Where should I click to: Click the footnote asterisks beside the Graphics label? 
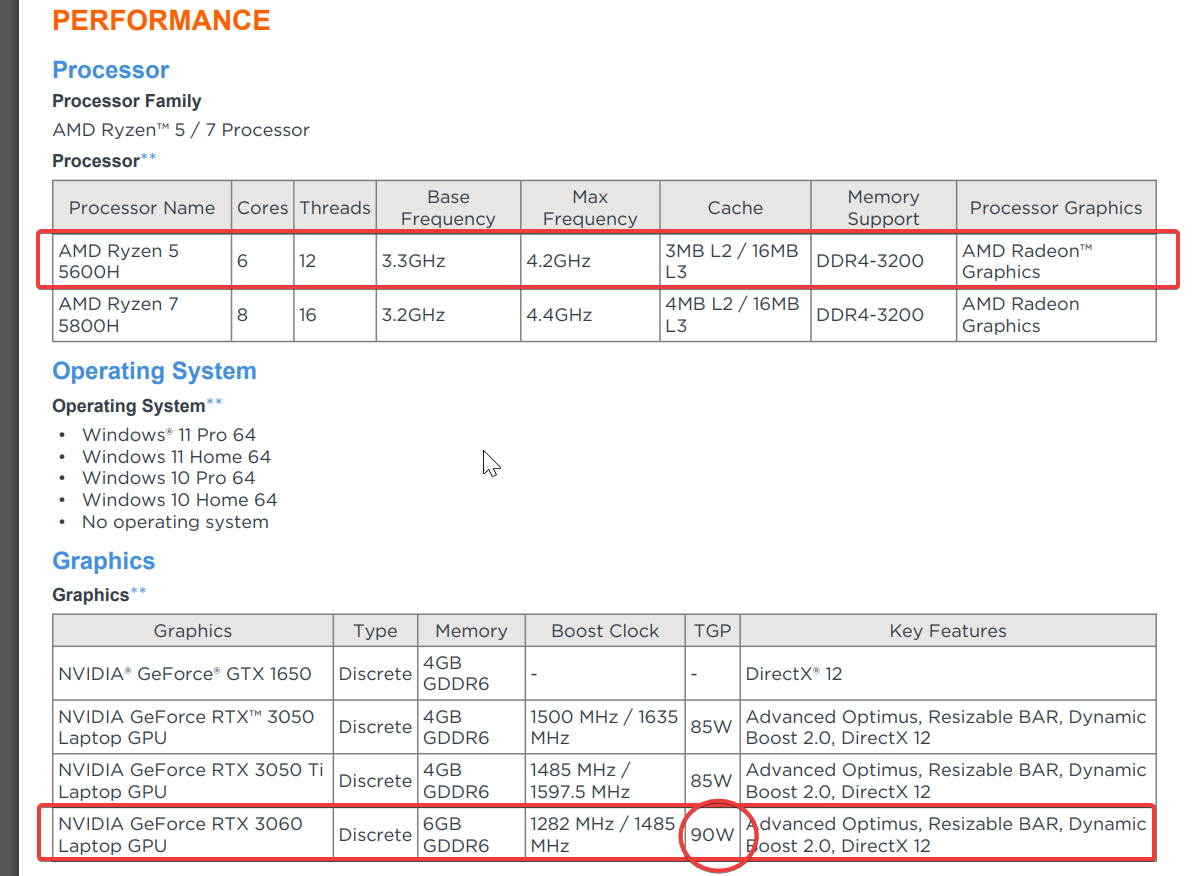(x=138, y=592)
